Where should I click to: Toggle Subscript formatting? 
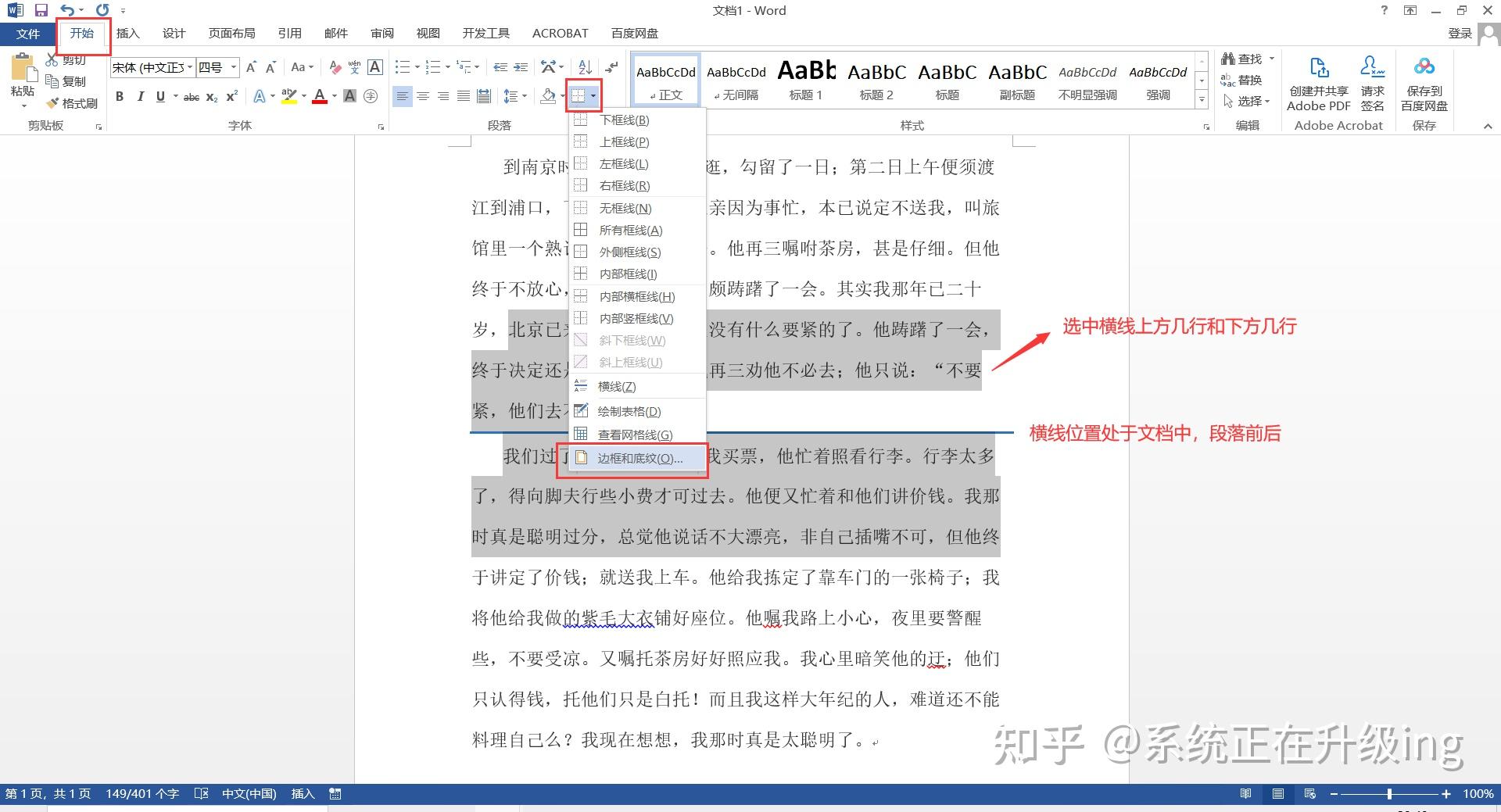[x=212, y=96]
